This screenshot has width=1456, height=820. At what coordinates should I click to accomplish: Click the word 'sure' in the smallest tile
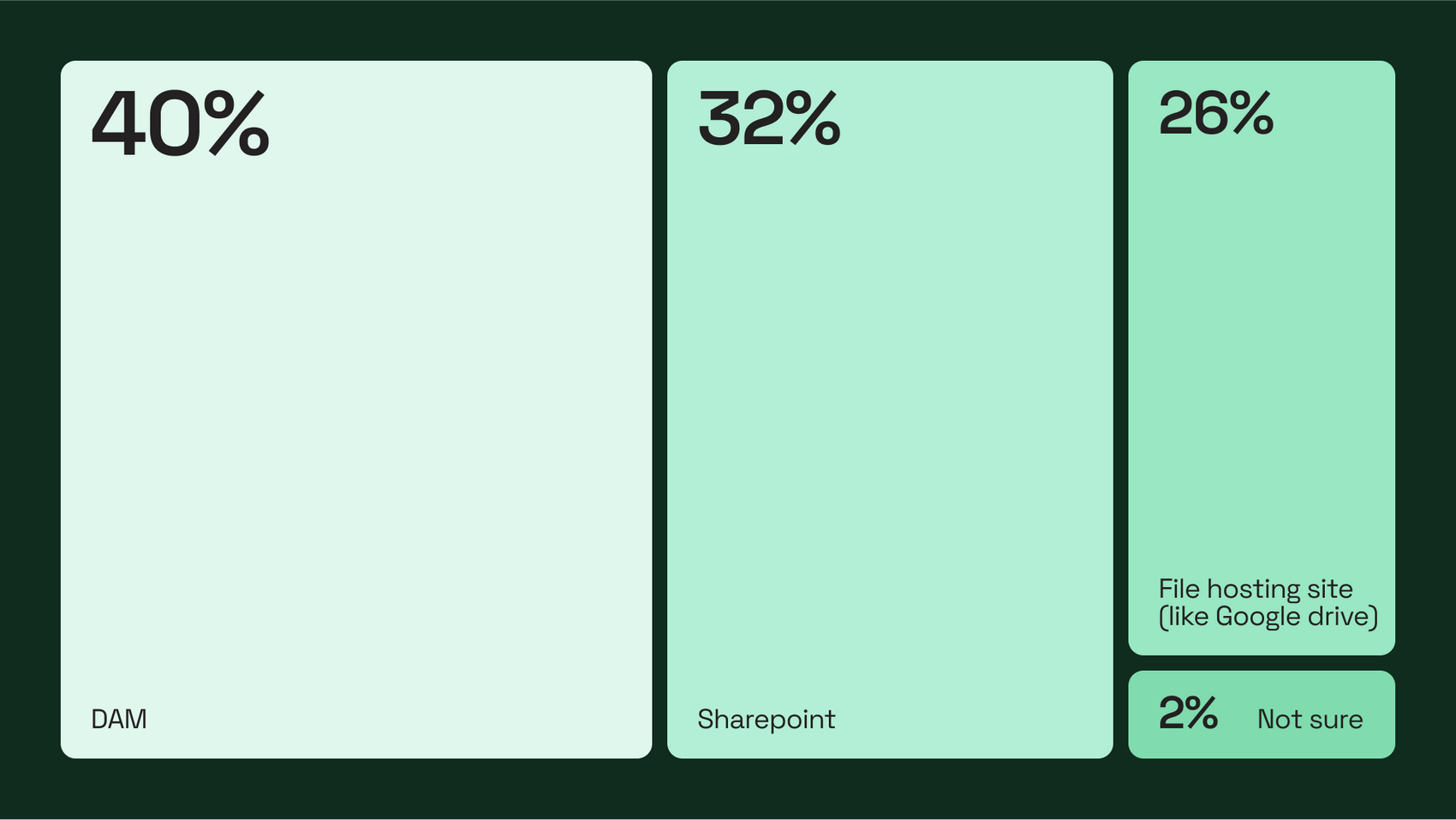[1337, 721]
